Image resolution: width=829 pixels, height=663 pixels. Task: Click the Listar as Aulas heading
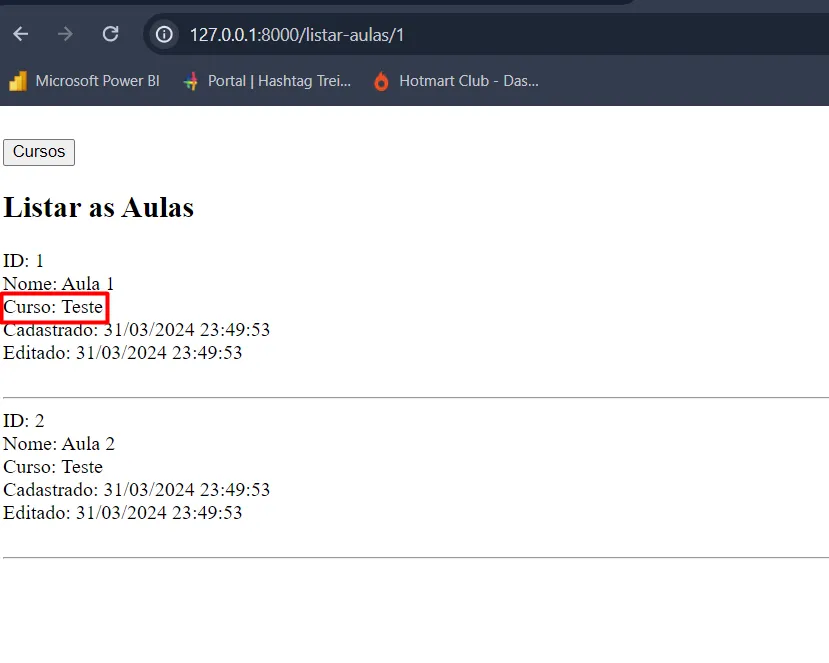[x=98, y=208]
